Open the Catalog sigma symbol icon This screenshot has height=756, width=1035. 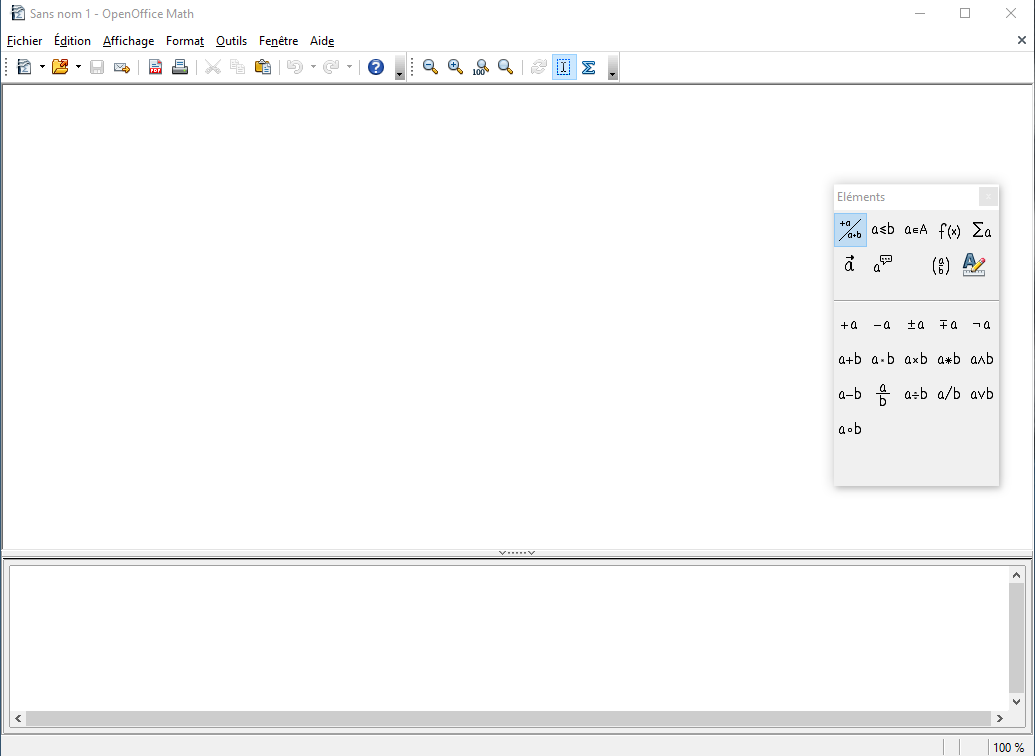tap(589, 67)
